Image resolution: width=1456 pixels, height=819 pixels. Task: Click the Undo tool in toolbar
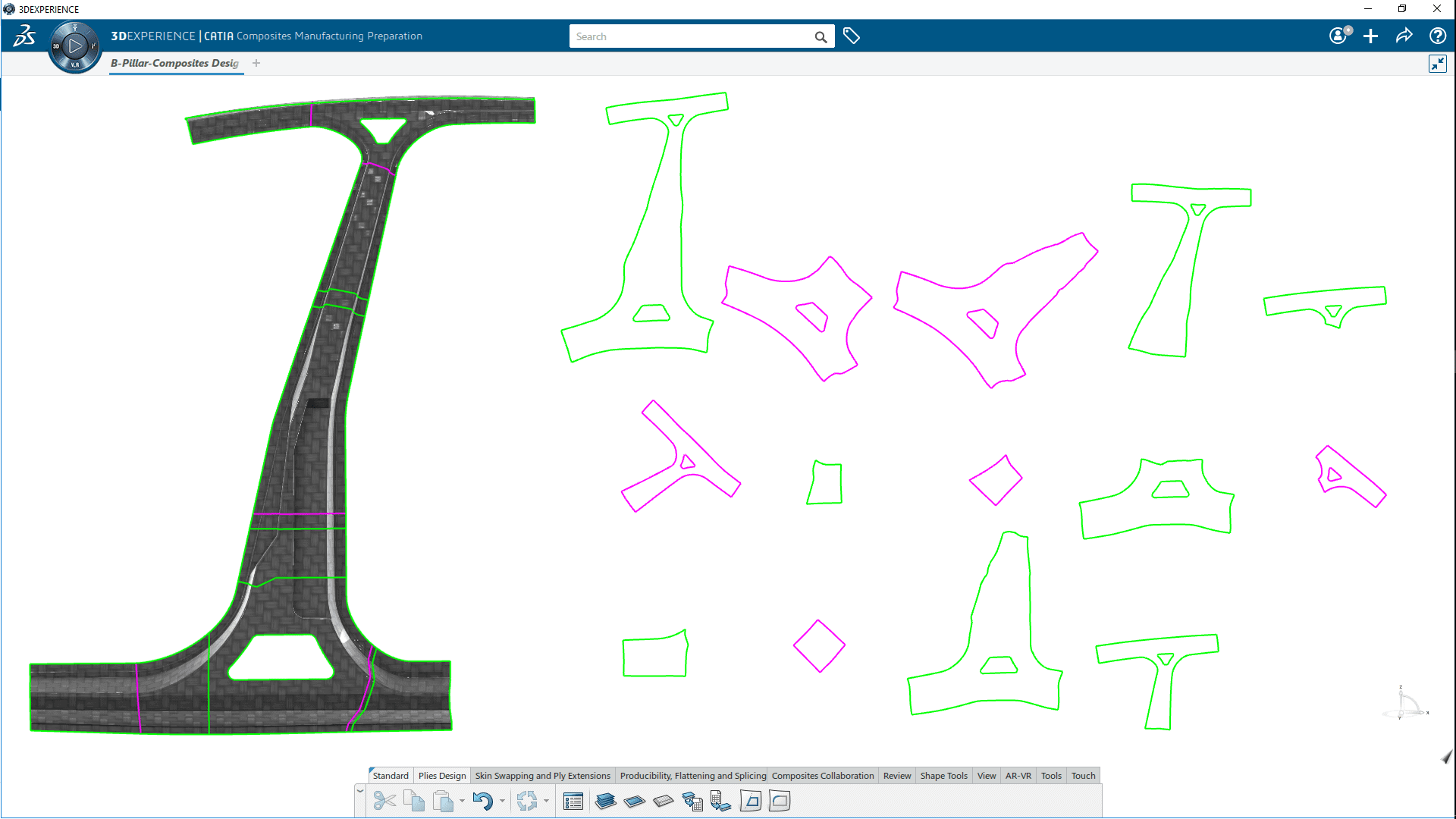483,800
